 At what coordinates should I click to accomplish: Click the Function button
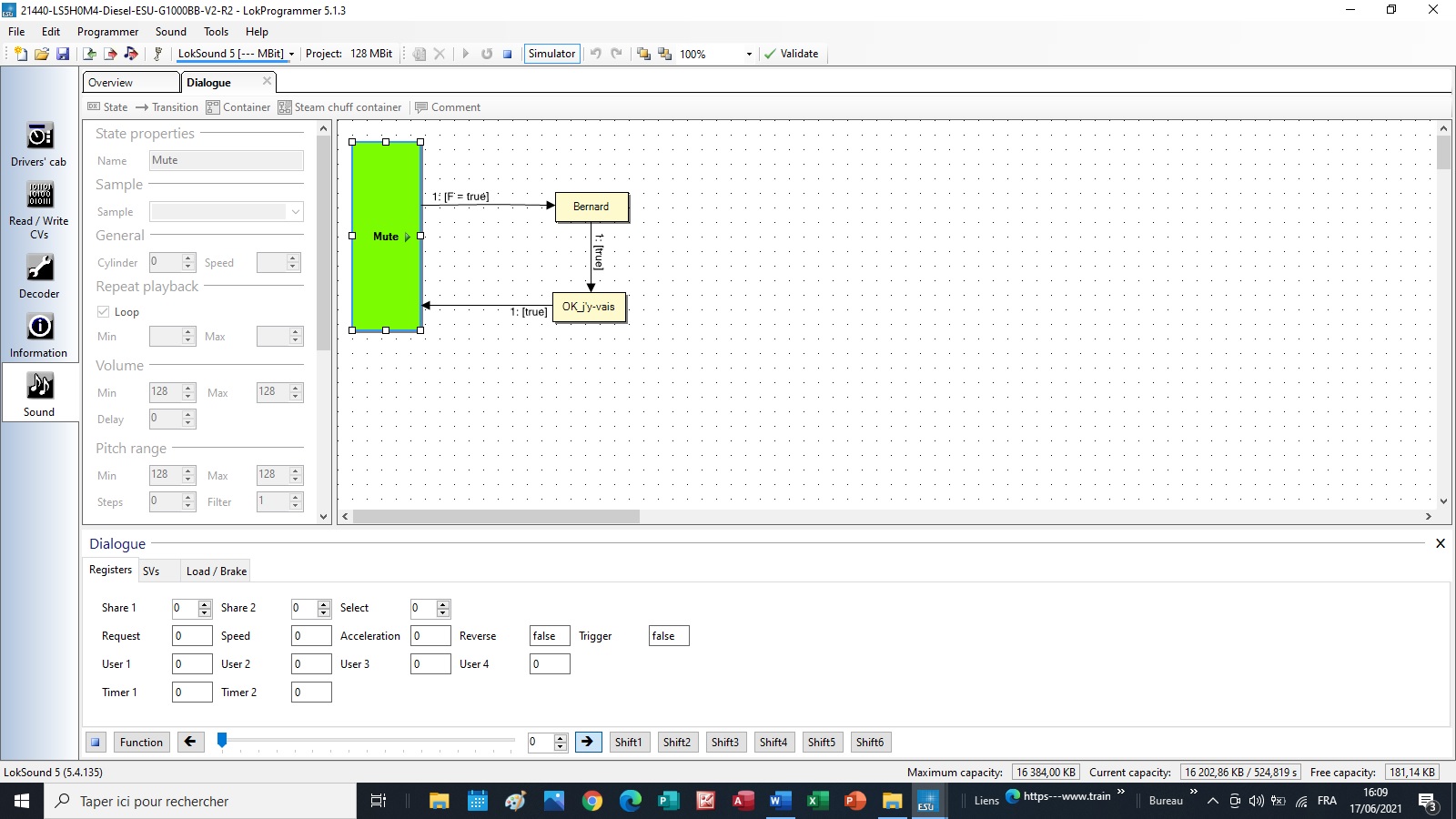[x=141, y=743]
